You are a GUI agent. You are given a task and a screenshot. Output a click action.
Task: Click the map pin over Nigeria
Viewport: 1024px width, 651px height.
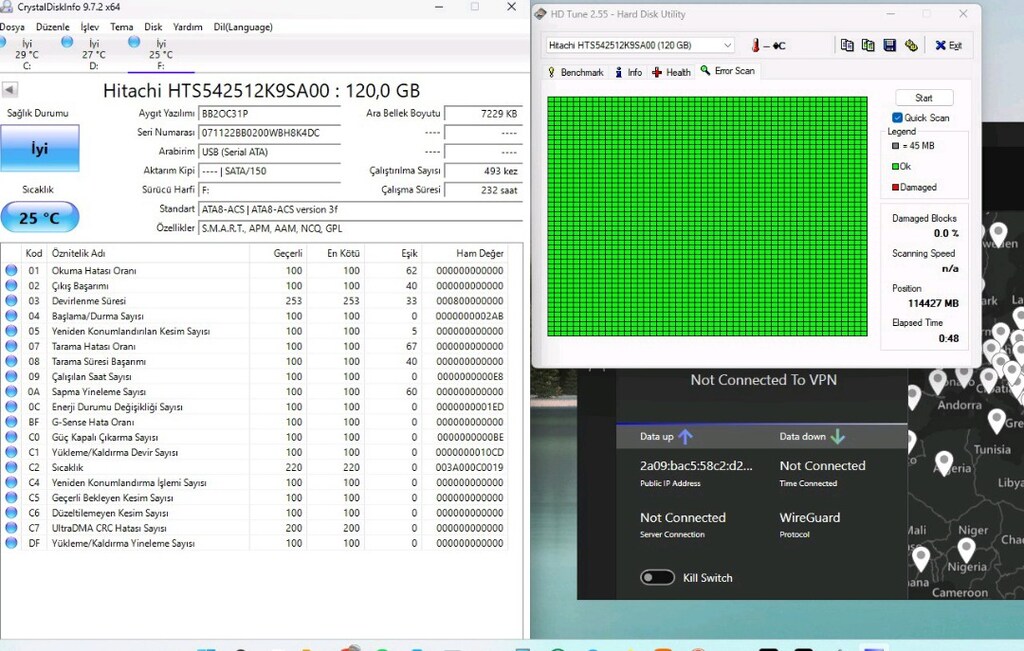click(966, 548)
